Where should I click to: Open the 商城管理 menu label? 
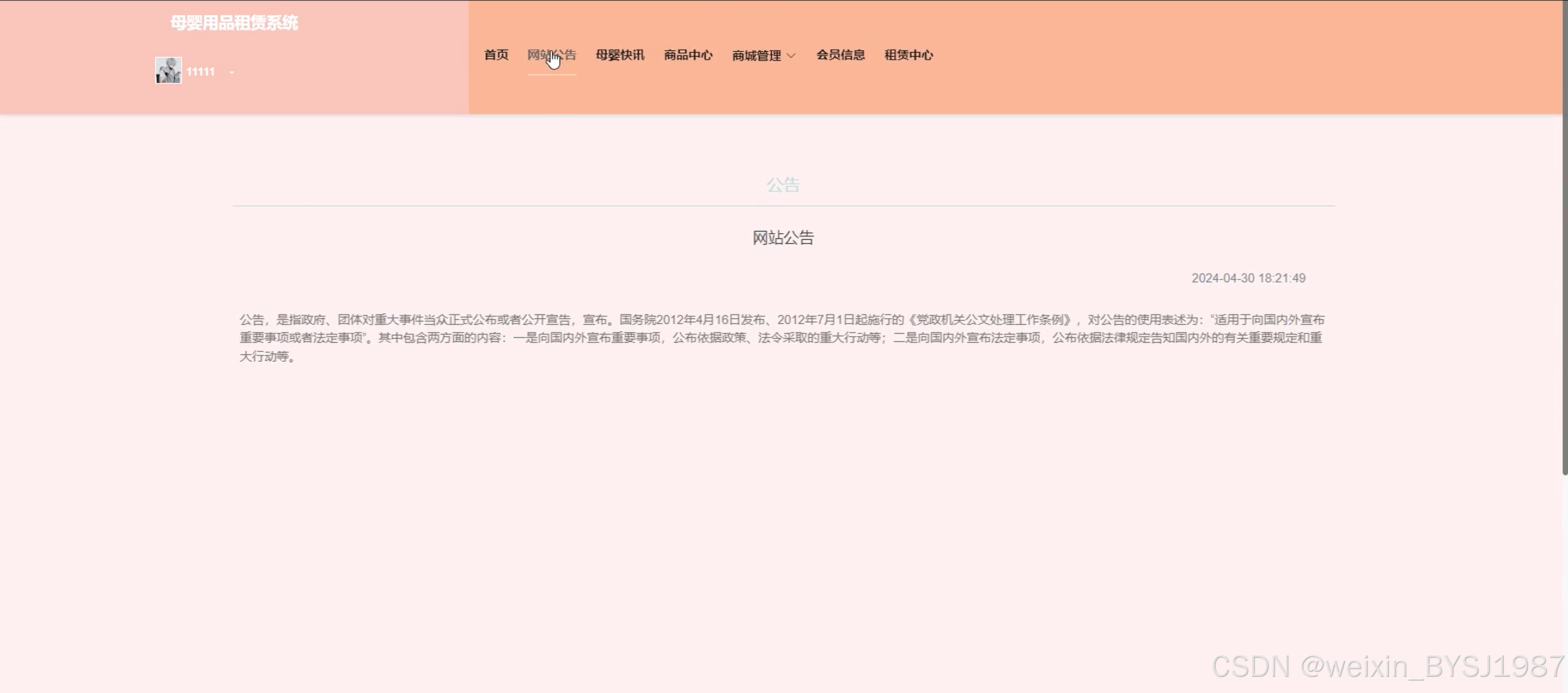(756, 56)
